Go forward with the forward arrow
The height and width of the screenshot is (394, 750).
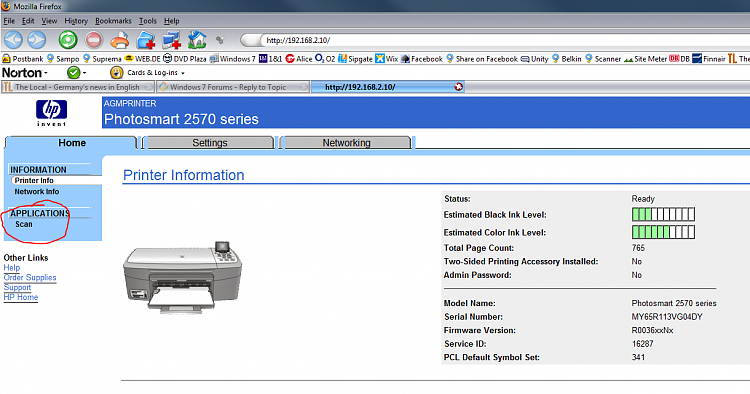(37, 40)
